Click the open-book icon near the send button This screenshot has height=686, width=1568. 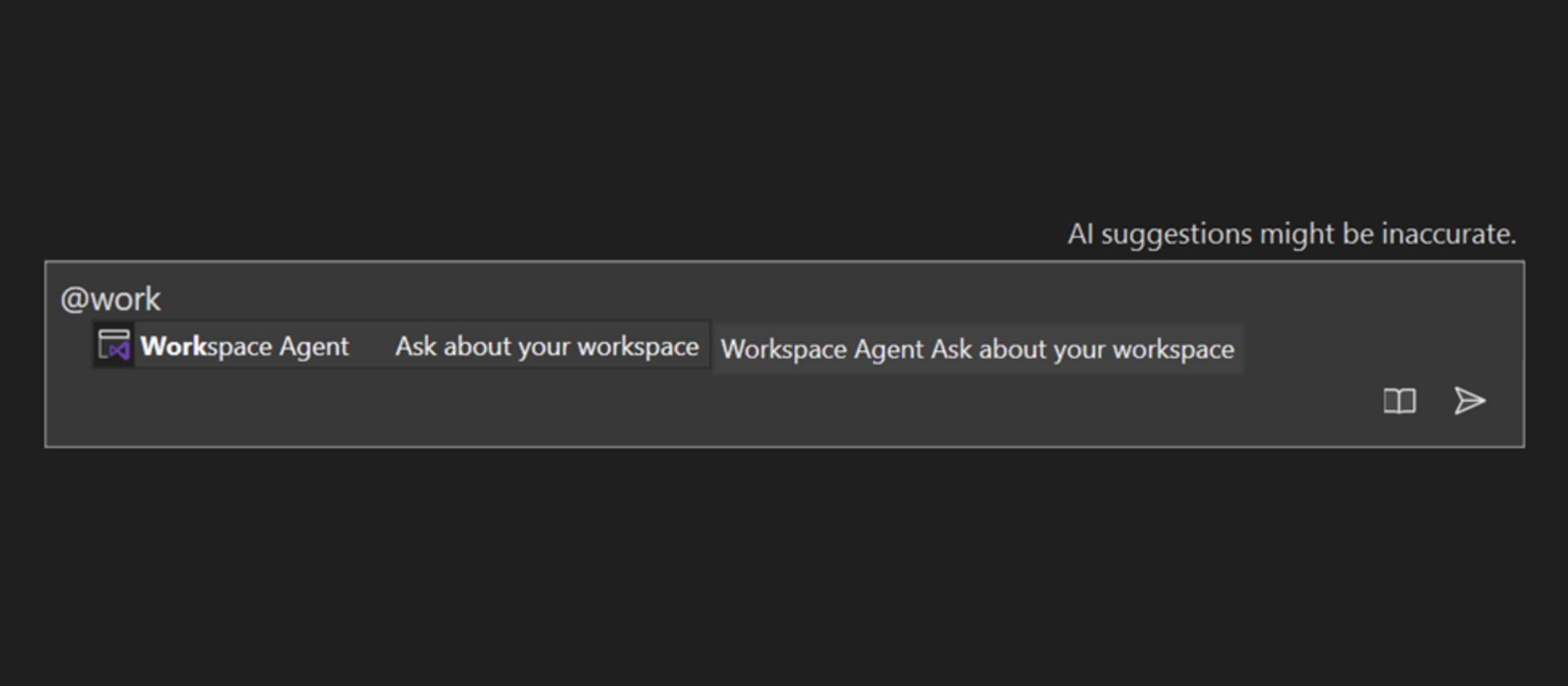tap(1398, 401)
